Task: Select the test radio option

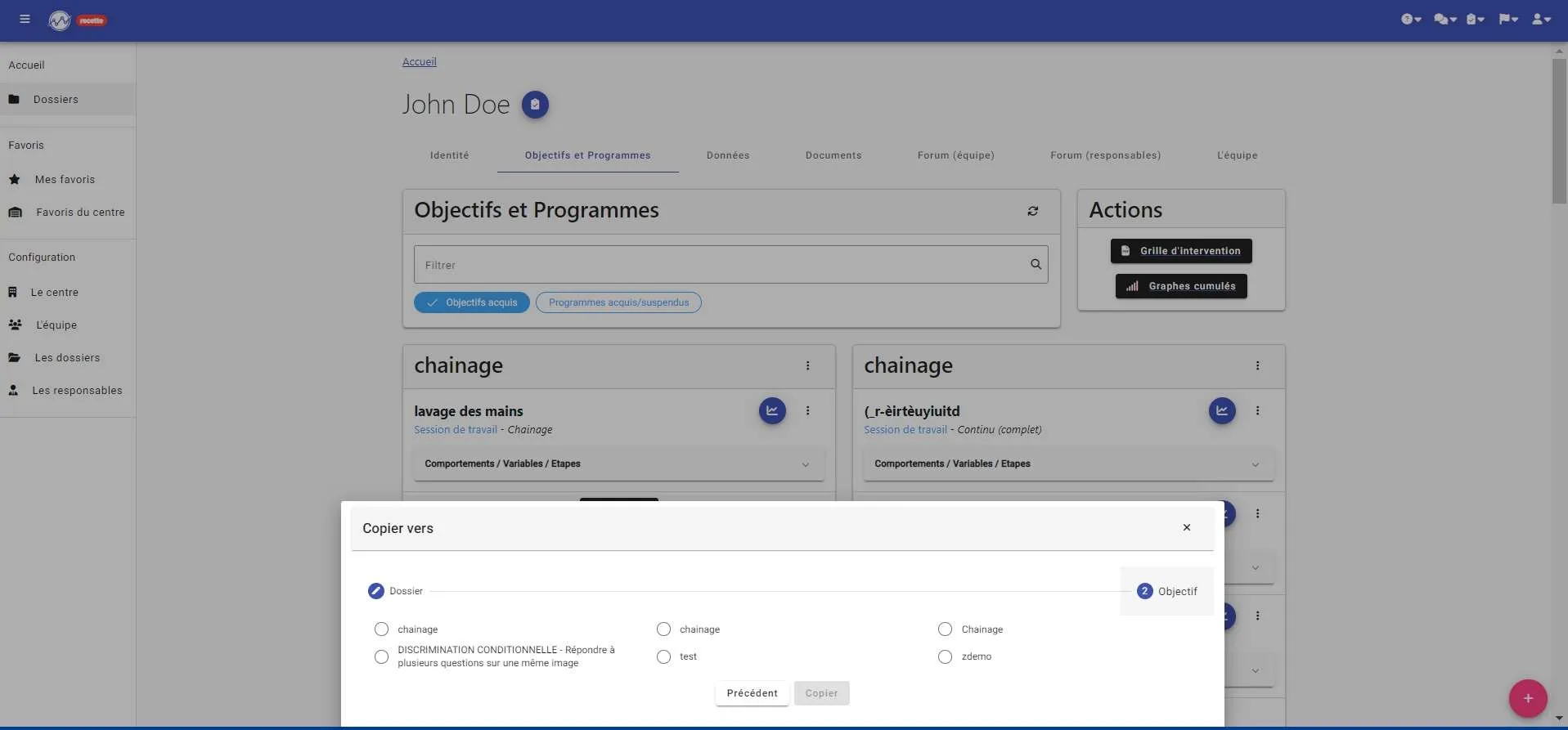Action: tap(663, 656)
